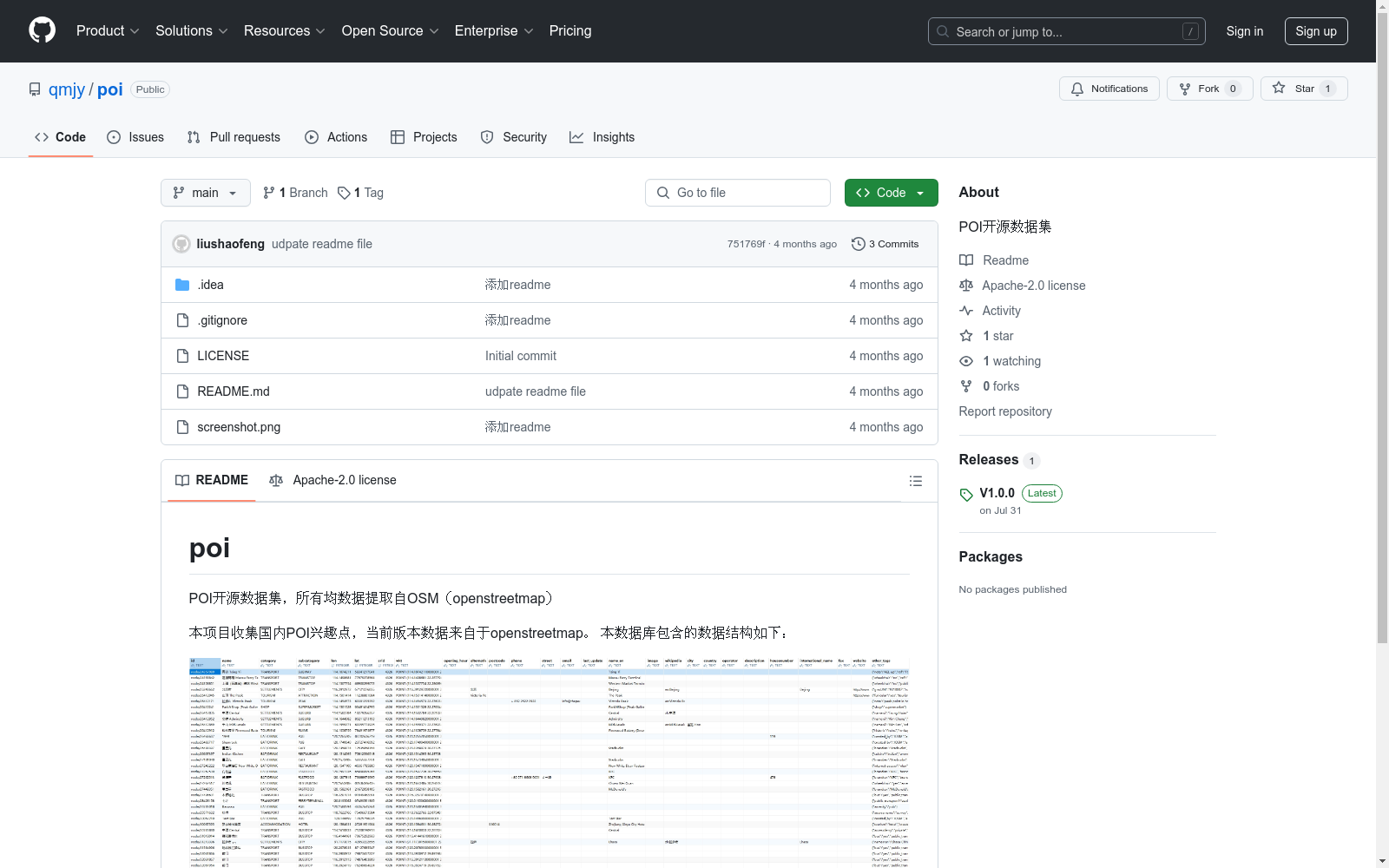Screen dimensions: 1389x868
Task: Switch to the Projects tab
Action: click(424, 137)
